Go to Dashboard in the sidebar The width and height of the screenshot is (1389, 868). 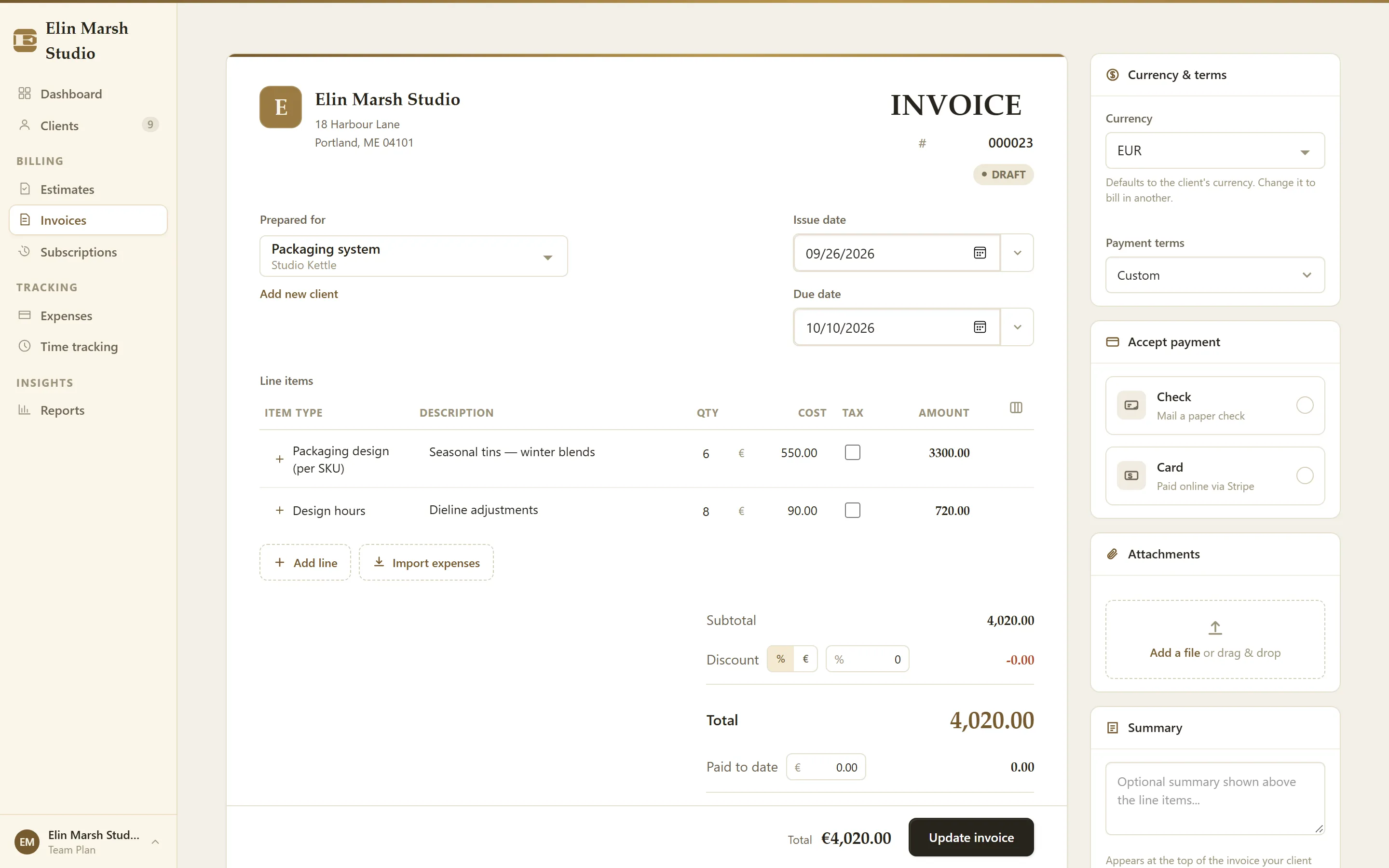tap(88, 94)
